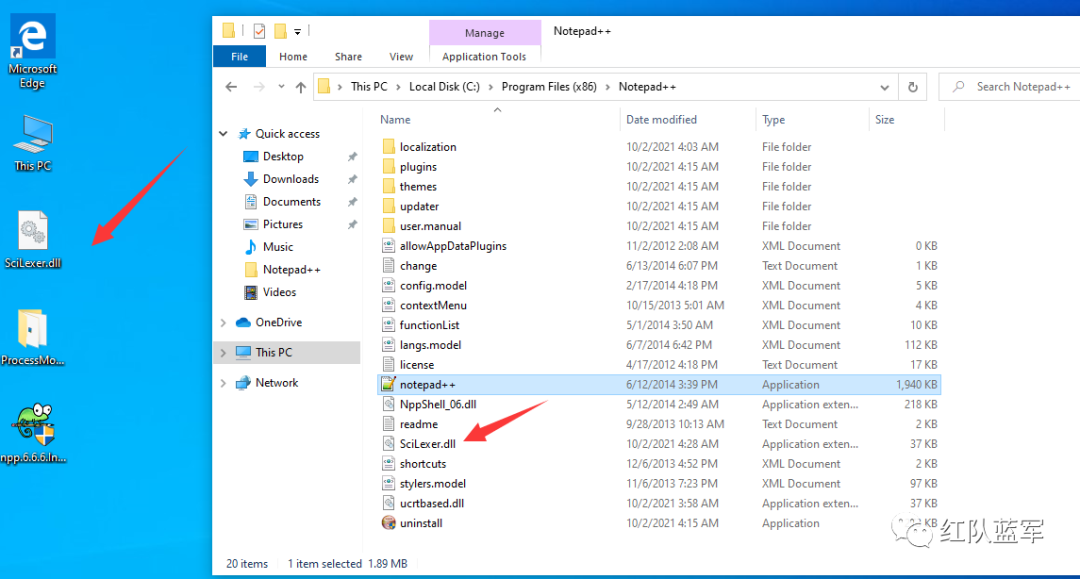1080x579 pixels.
Task: Open the Application Tools tab
Action: coord(484,56)
